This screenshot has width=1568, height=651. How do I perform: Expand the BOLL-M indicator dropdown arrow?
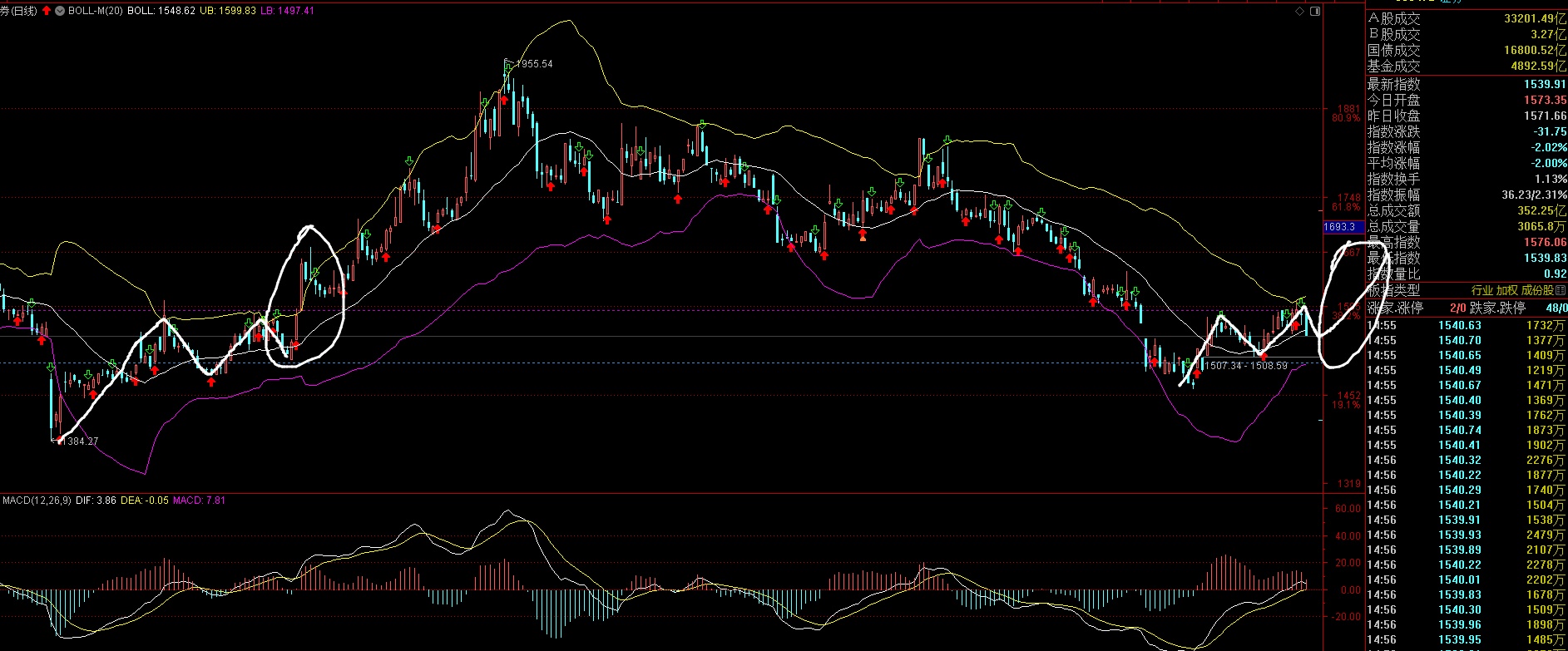coord(61,11)
